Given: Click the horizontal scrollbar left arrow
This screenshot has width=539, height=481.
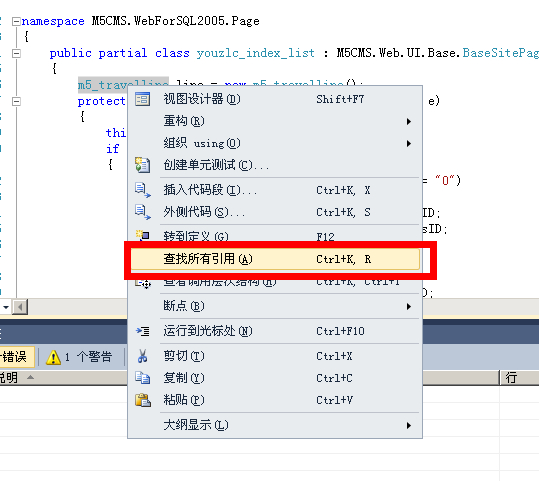Looking at the screenshot, I should coord(20,307).
